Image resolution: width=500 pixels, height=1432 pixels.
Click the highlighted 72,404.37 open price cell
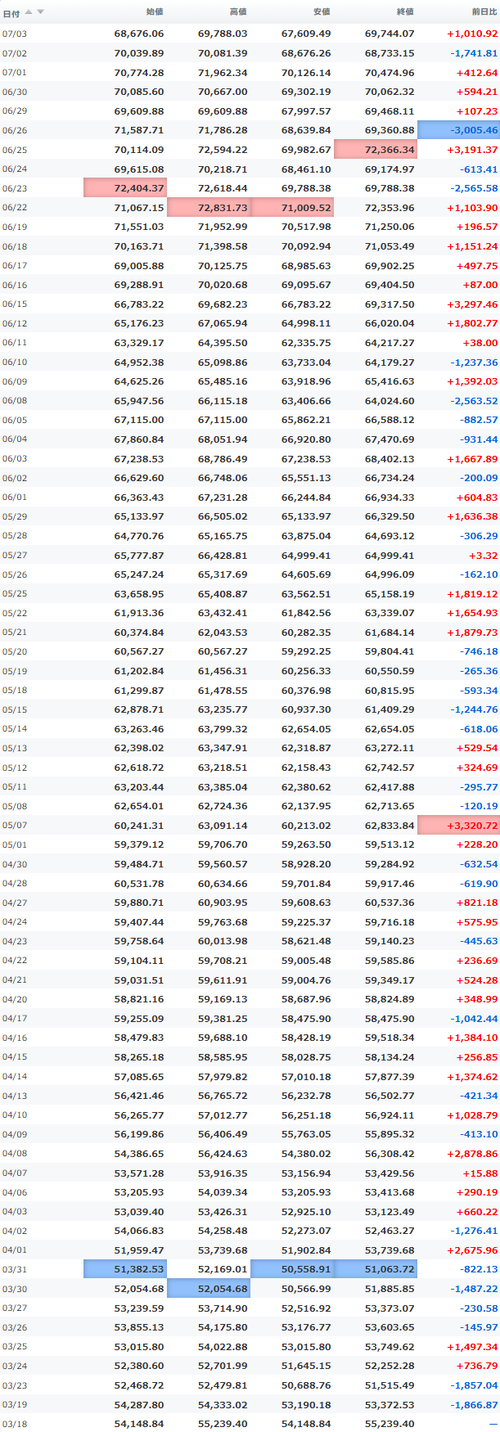coord(125,187)
